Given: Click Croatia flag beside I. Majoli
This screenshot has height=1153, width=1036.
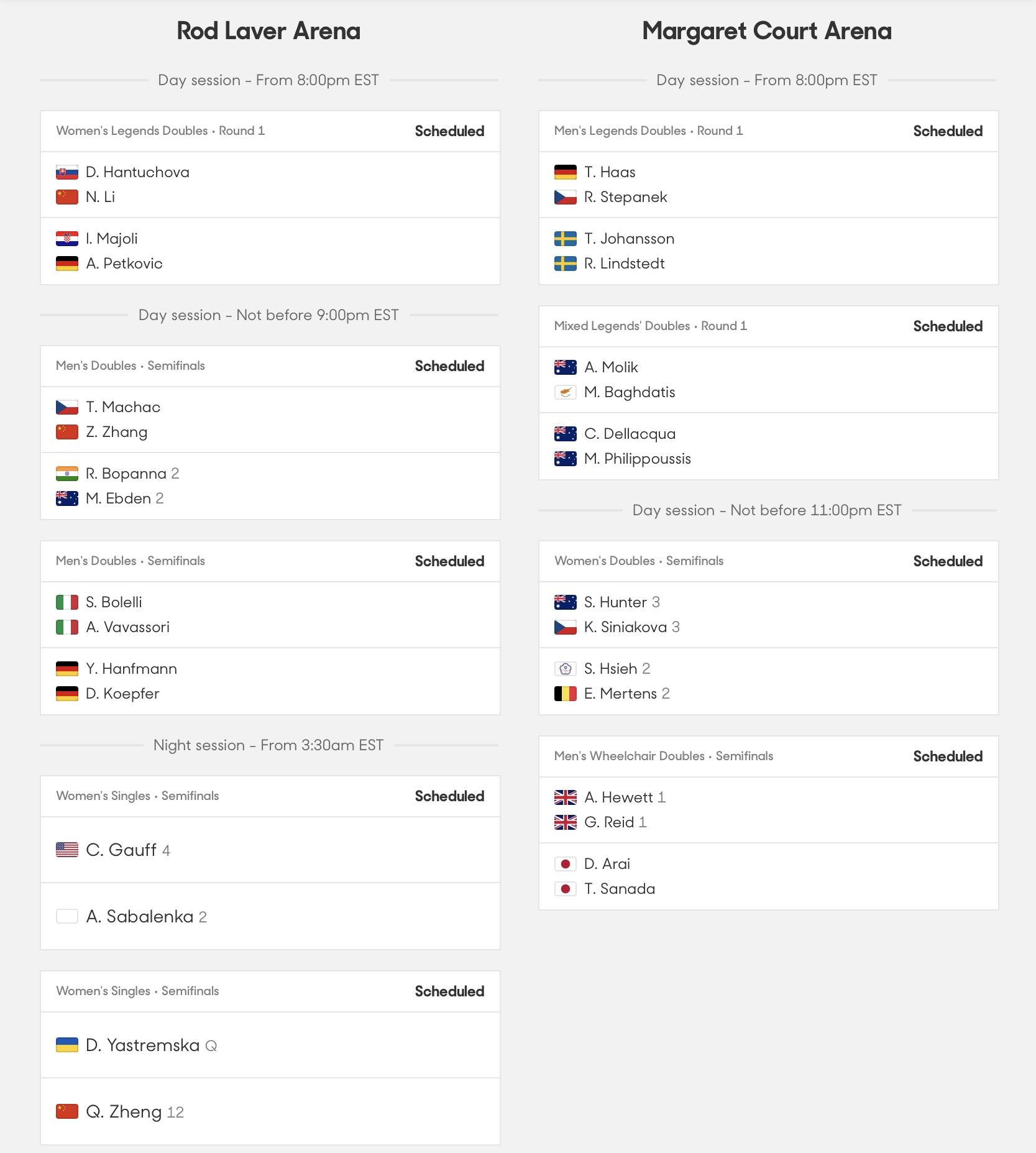Looking at the screenshot, I should point(67,239).
